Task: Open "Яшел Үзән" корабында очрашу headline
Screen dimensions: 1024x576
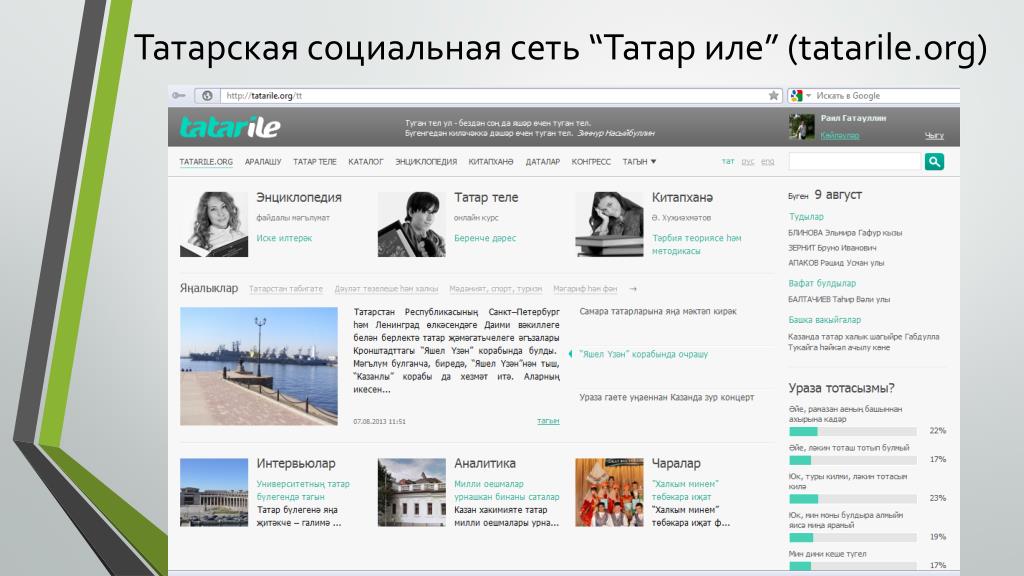Action: coord(643,354)
